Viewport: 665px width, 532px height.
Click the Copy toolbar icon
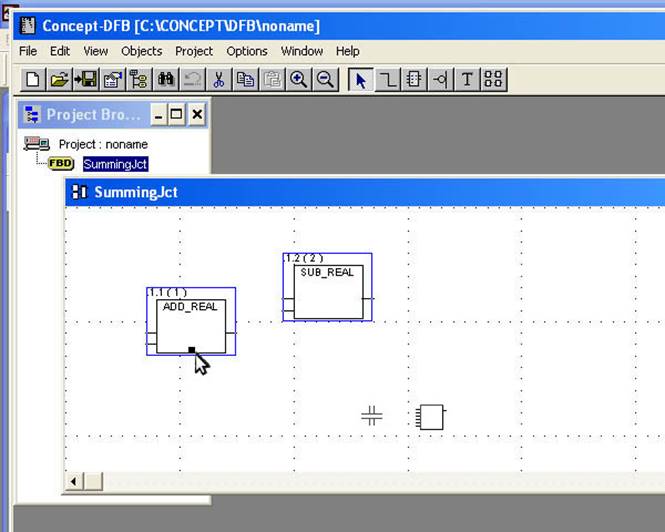[x=245, y=79]
